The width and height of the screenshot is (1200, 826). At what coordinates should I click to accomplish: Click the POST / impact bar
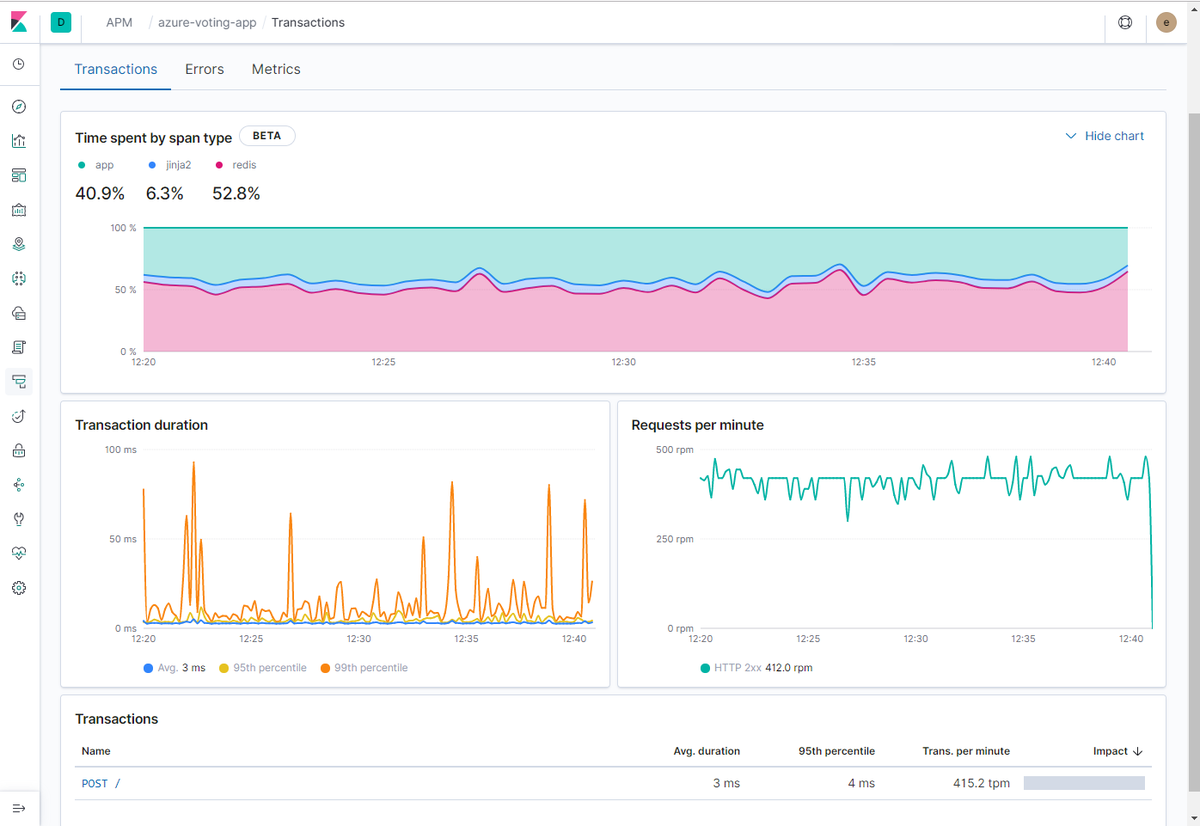[x=1084, y=784]
